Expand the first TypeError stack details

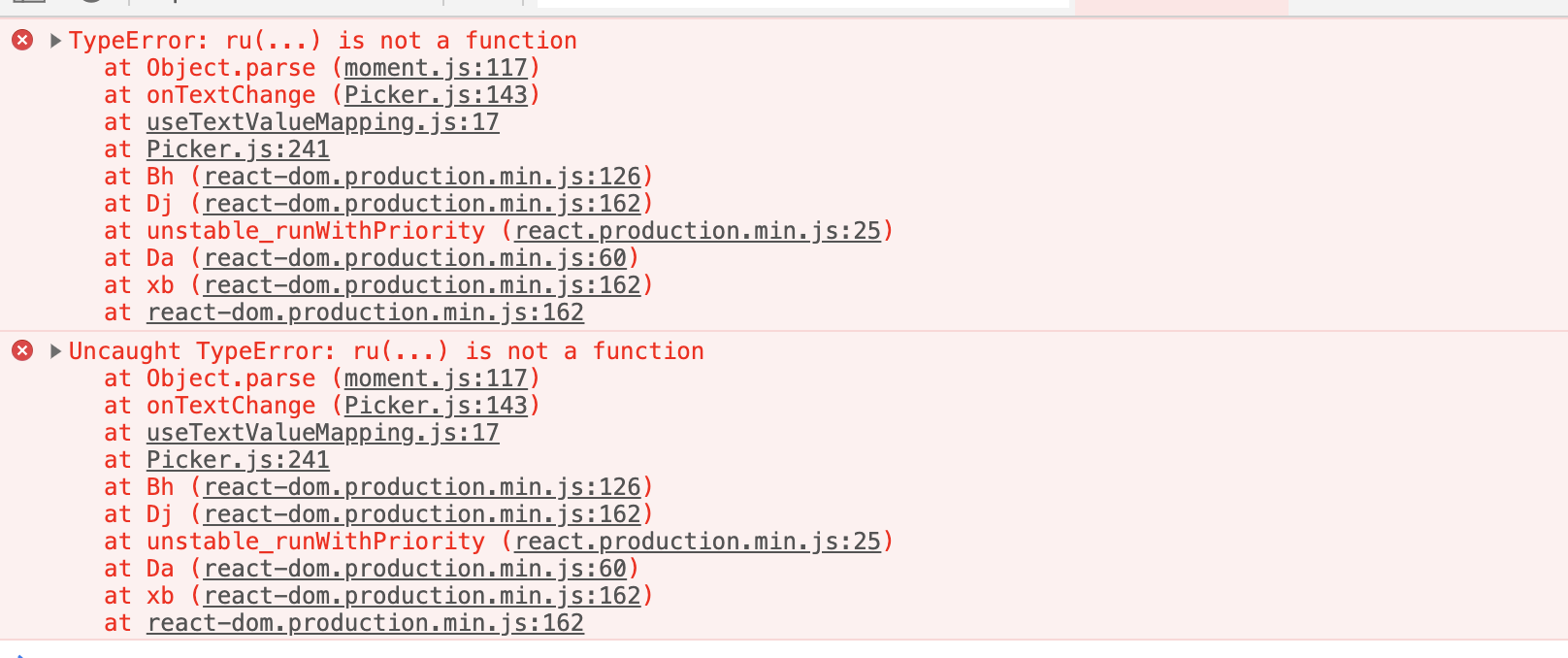tap(53, 40)
